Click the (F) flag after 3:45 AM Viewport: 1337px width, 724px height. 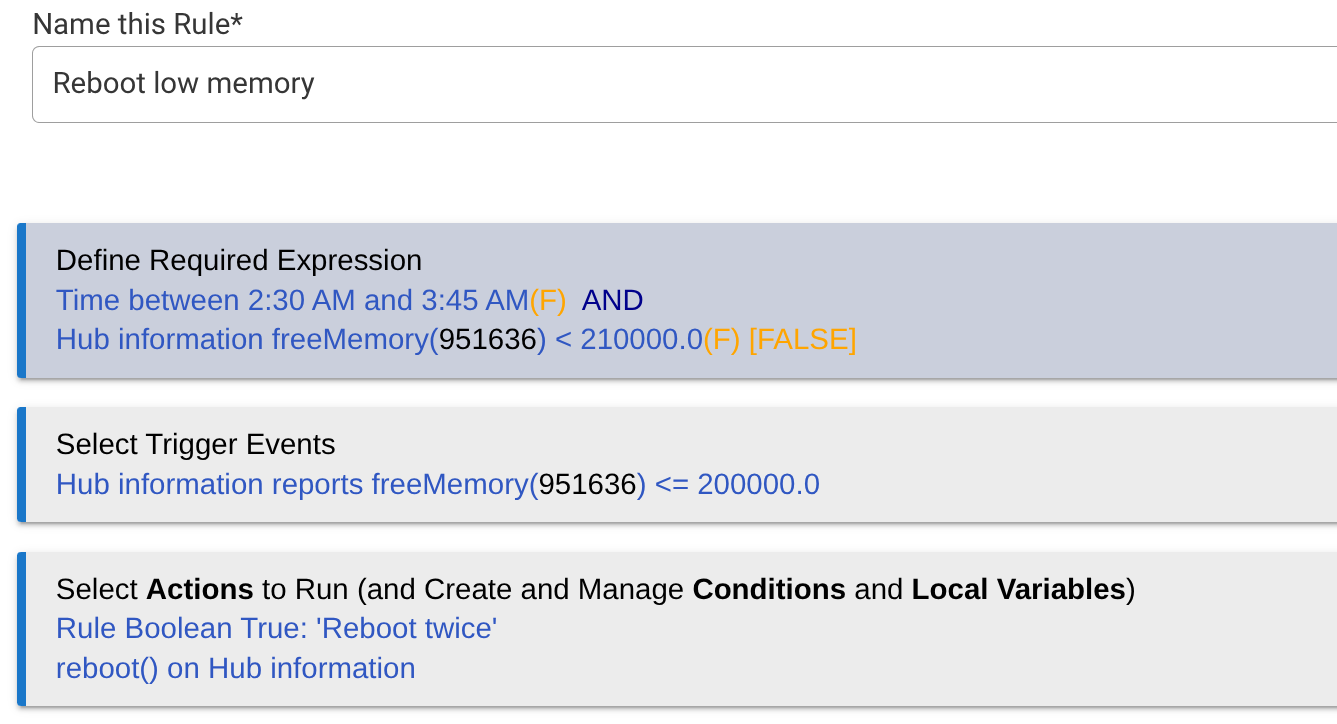pyautogui.click(x=548, y=300)
